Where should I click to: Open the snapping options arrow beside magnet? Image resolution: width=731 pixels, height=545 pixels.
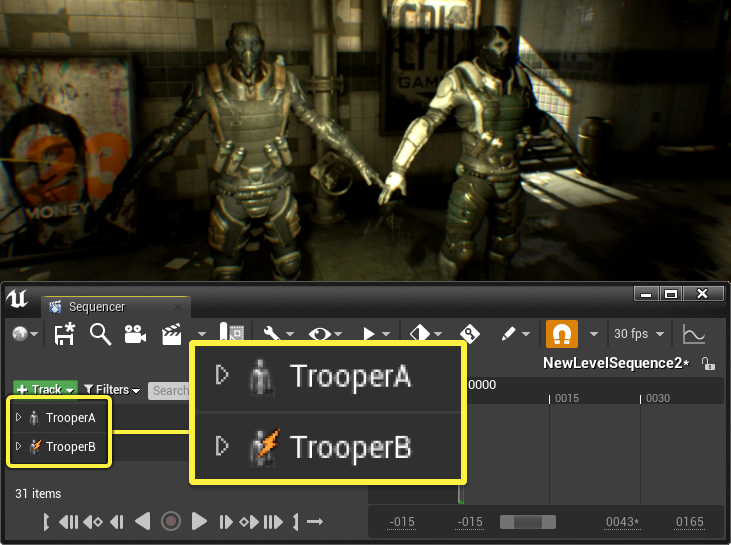593,334
